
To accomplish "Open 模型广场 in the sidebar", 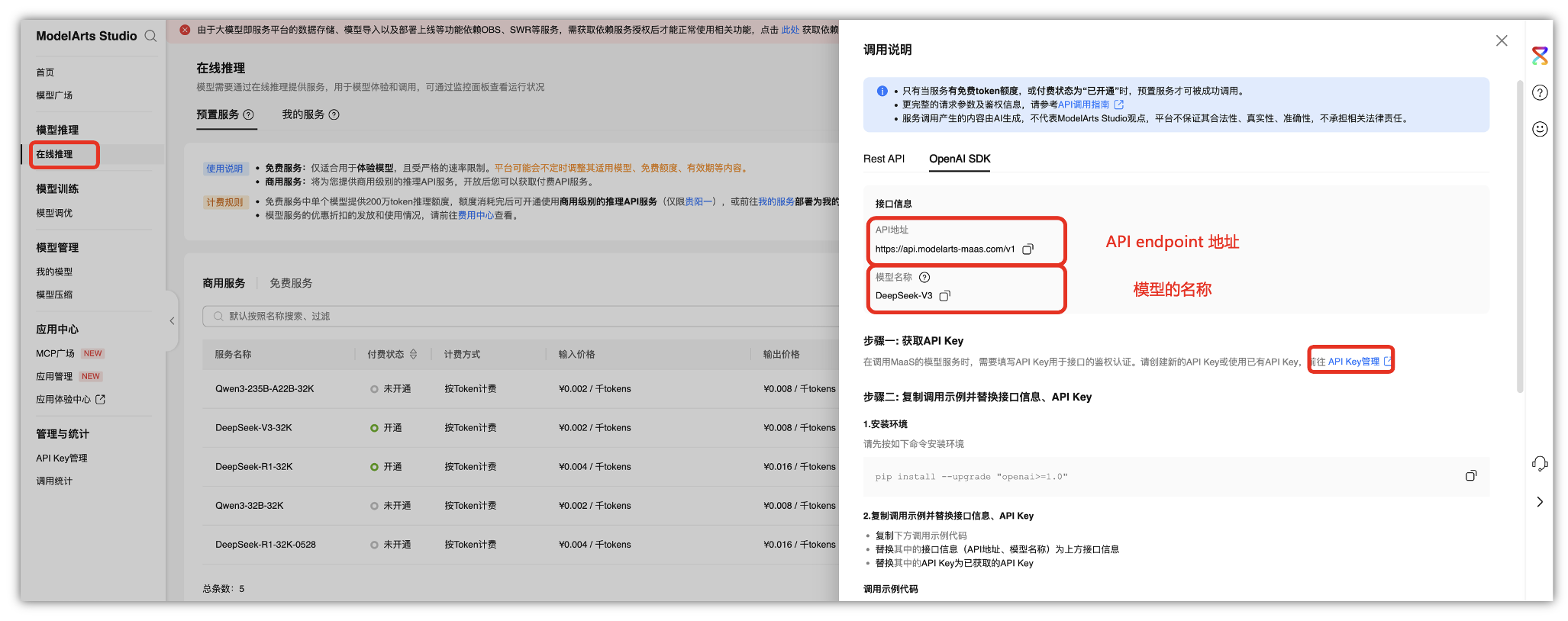I will click(x=54, y=95).
